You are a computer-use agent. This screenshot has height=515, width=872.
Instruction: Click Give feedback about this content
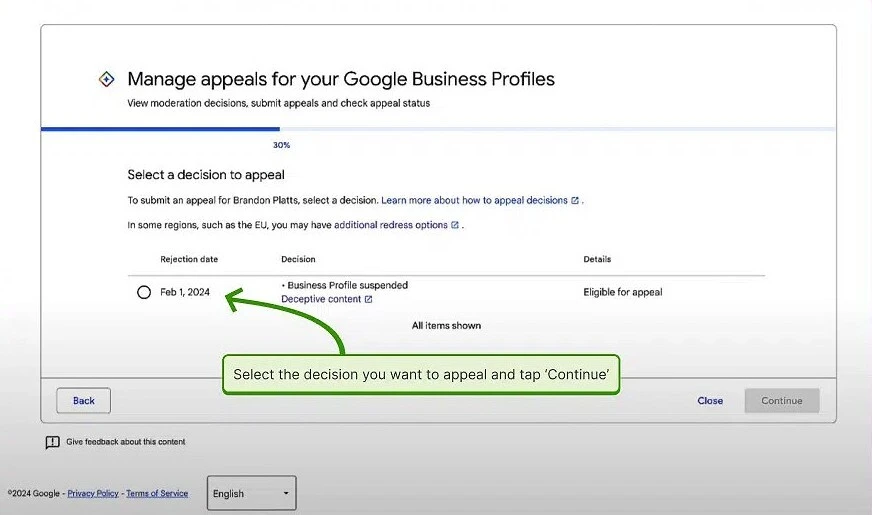(126, 442)
